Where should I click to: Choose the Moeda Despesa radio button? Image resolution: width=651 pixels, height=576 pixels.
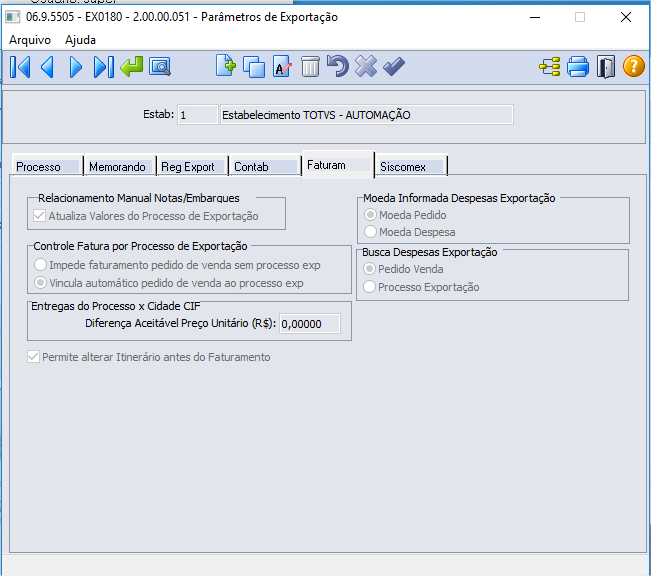coord(409,232)
